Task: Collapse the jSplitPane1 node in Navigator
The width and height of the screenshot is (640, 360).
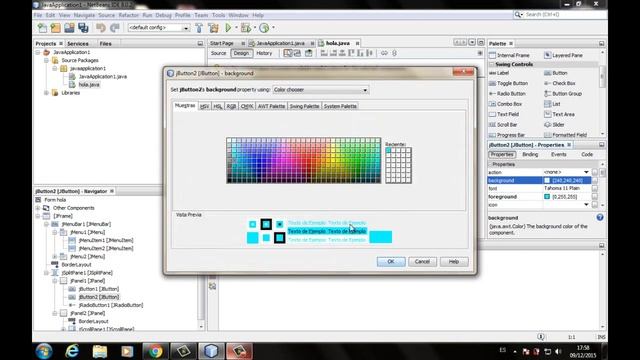Action: pyautogui.click(x=46, y=273)
